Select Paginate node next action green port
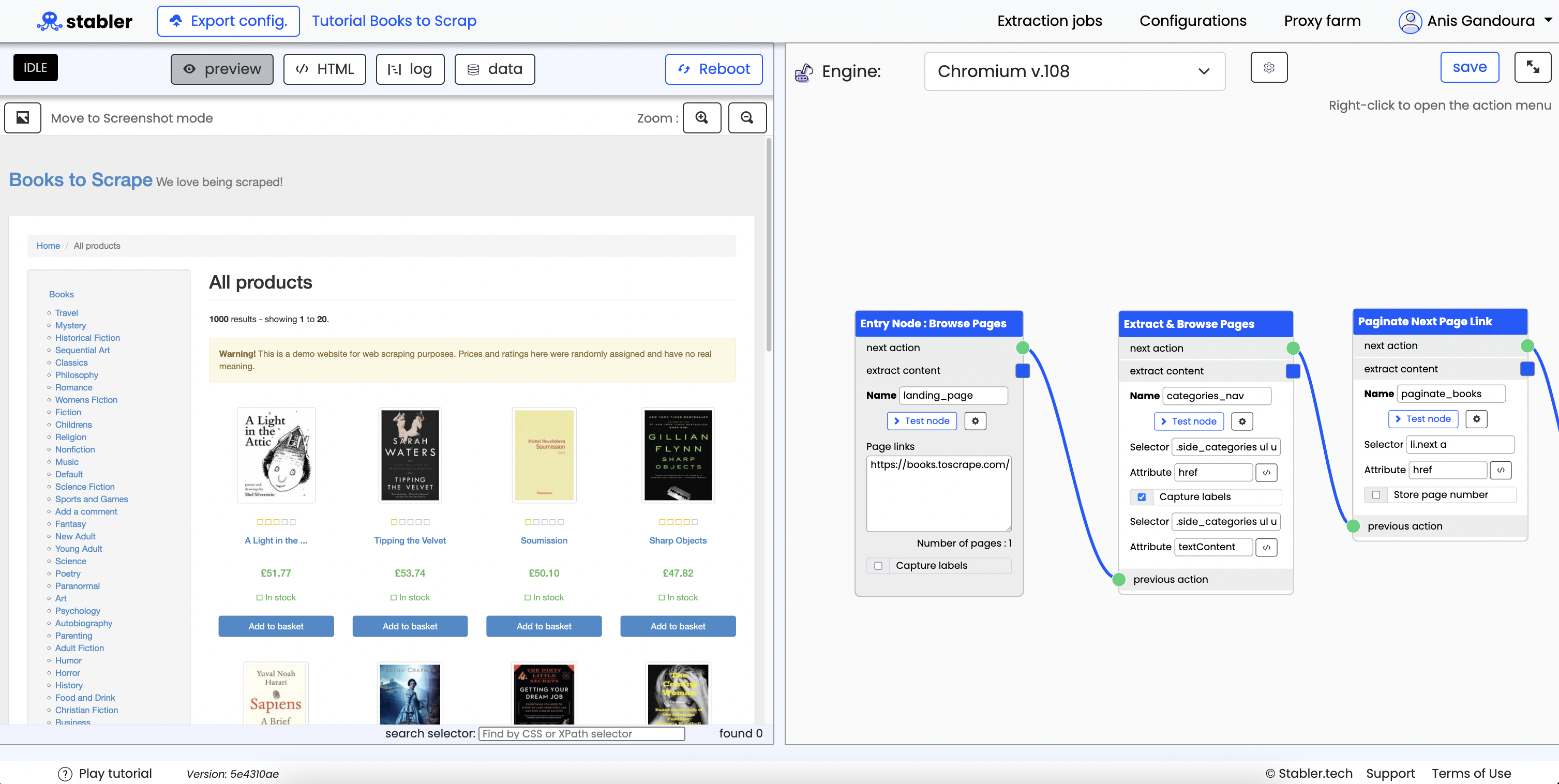 pyautogui.click(x=1527, y=346)
